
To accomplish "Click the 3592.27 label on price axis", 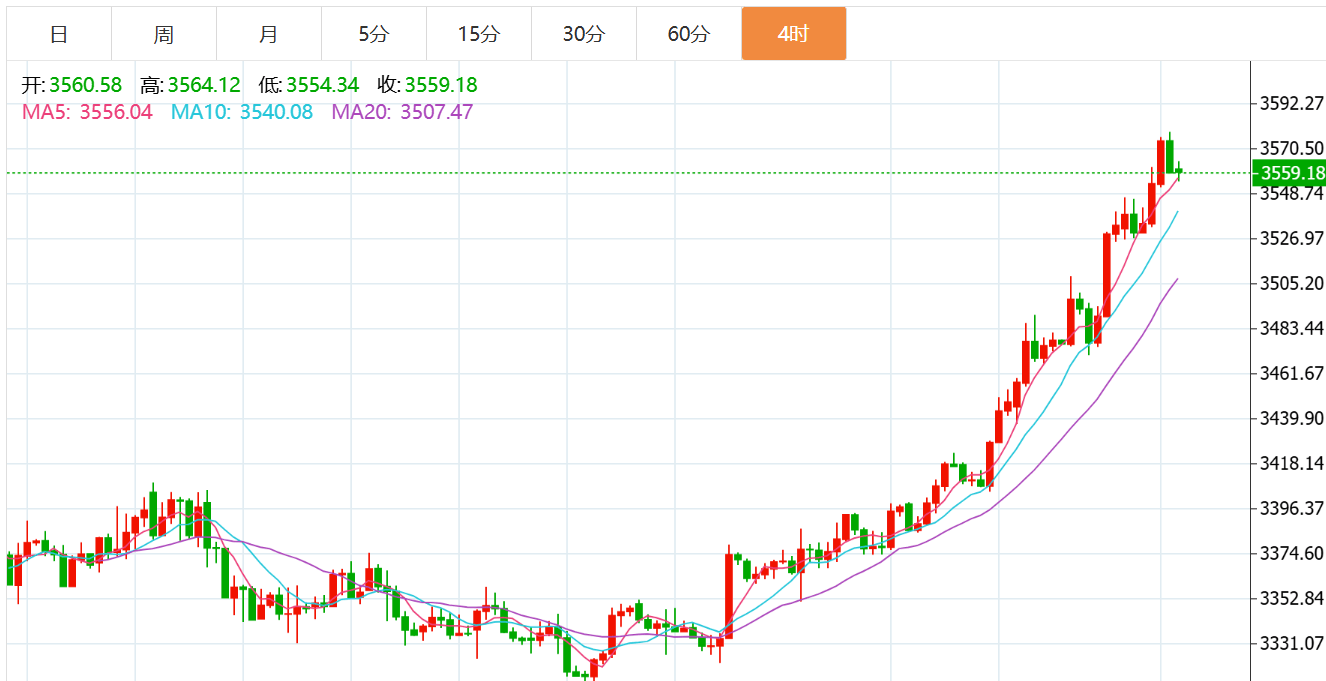I will [1292, 103].
